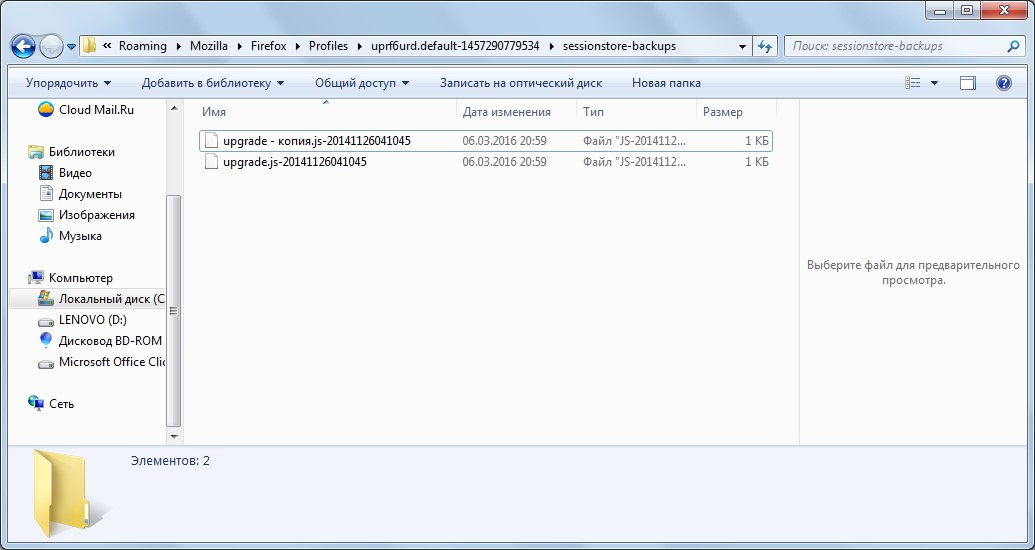
Task: Open the Видео library
Action: [x=75, y=173]
